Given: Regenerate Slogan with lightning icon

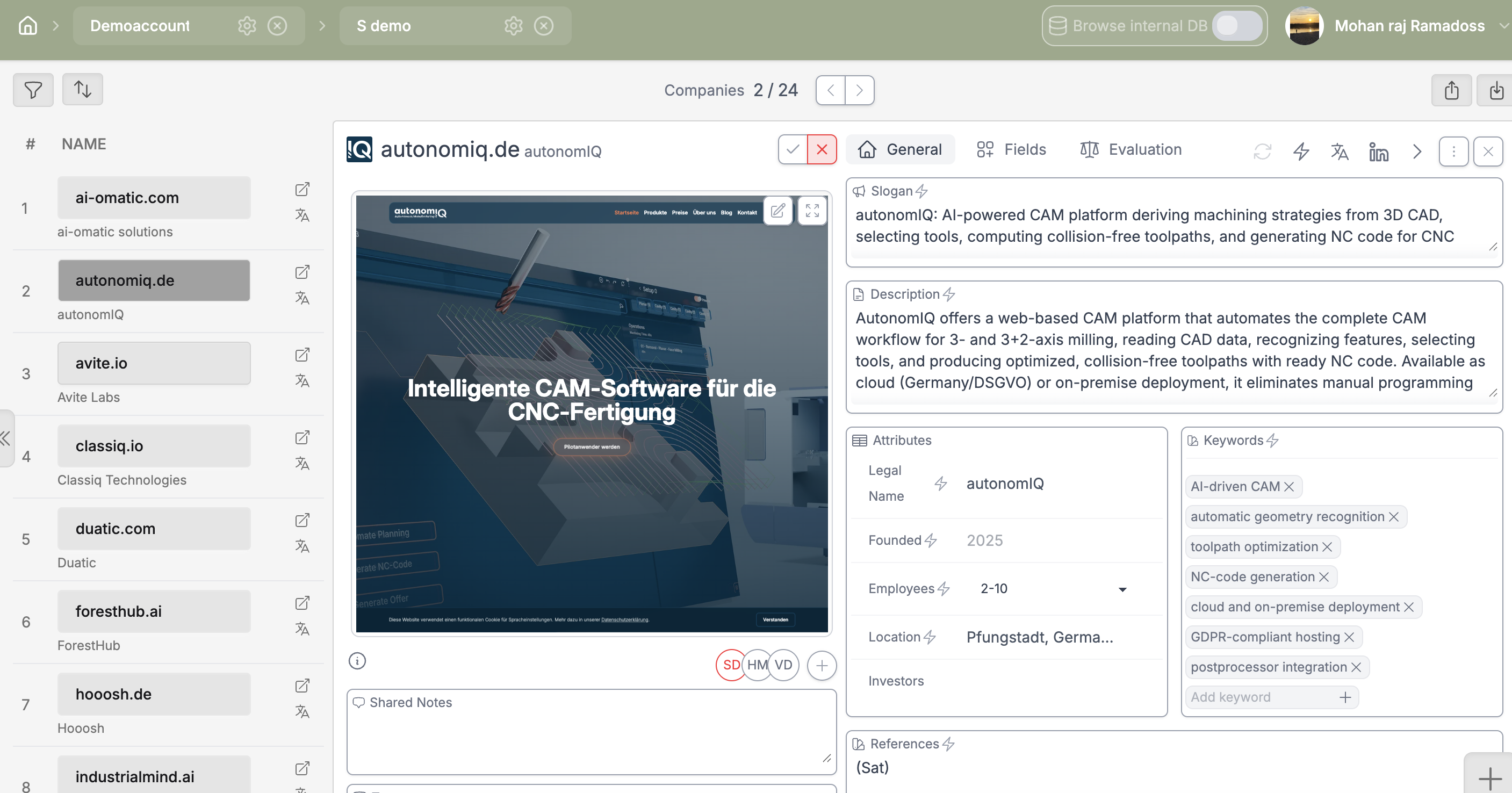Looking at the screenshot, I should 921,191.
